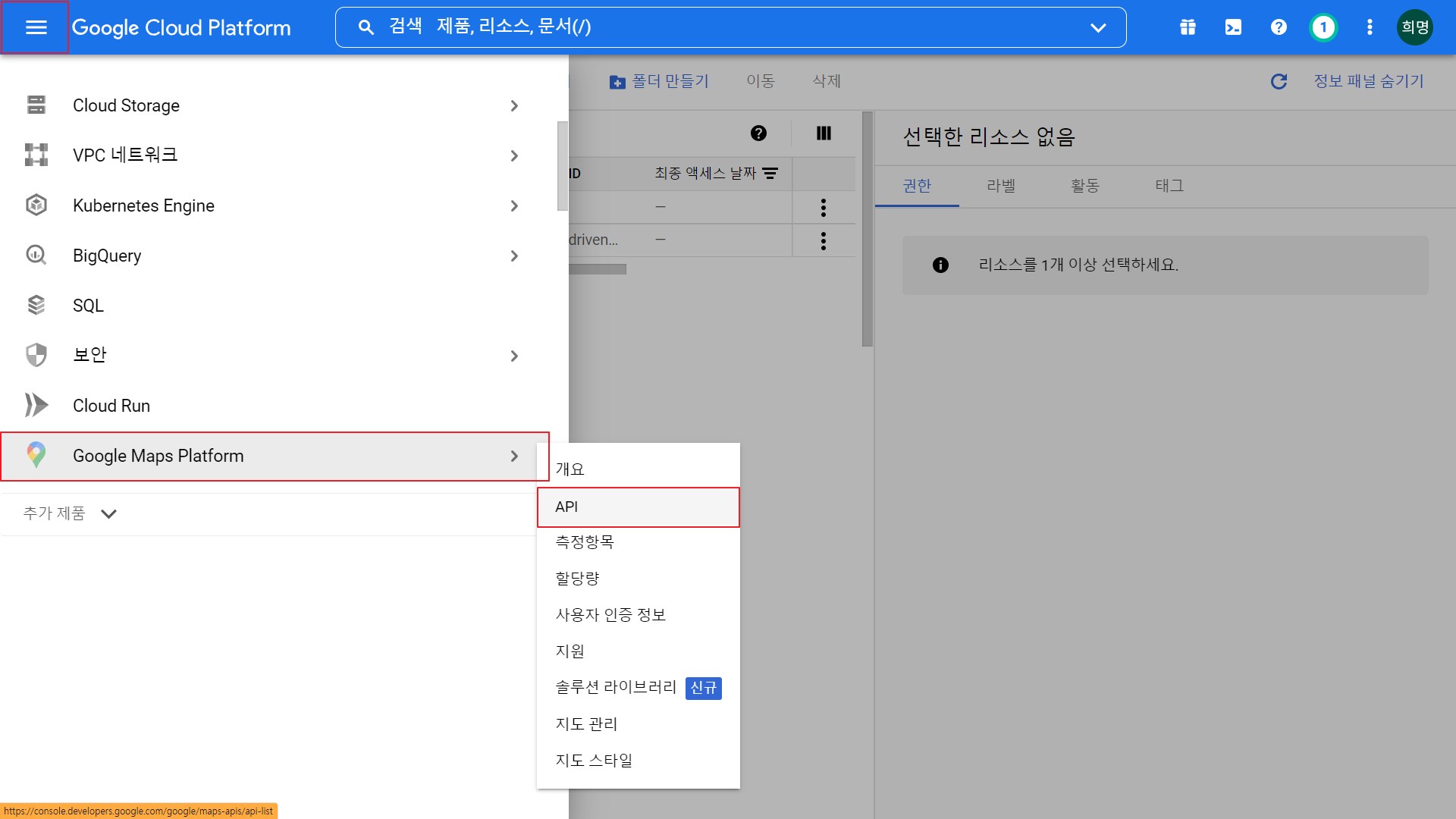Open the search bar dropdown arrow
The width and height of the screenshot is (1456, 819).
point(1097,27)
